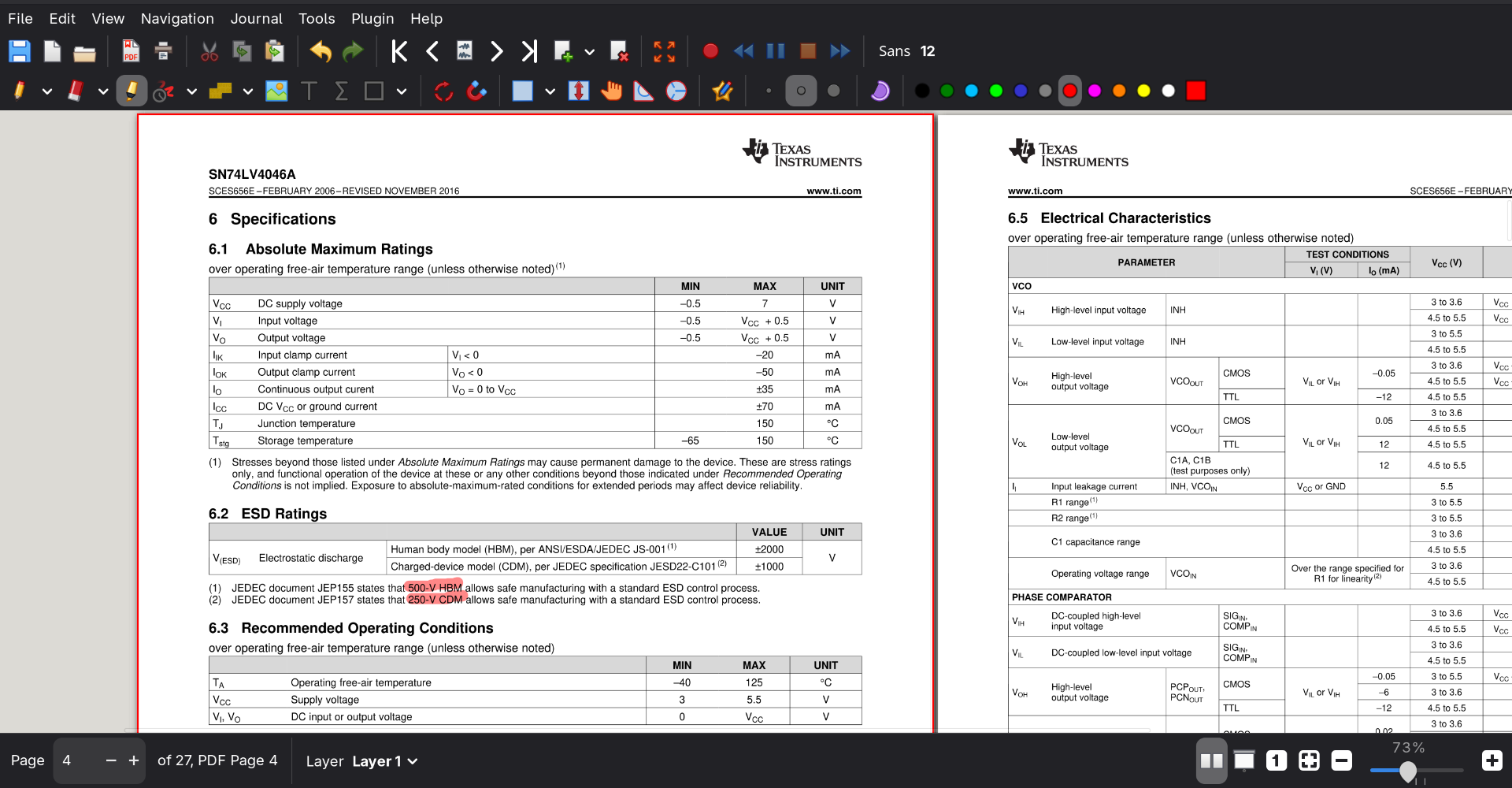Viewport: 1512px width, 788px height.
Task: Export document as PDF
Action: click(131, 51)
